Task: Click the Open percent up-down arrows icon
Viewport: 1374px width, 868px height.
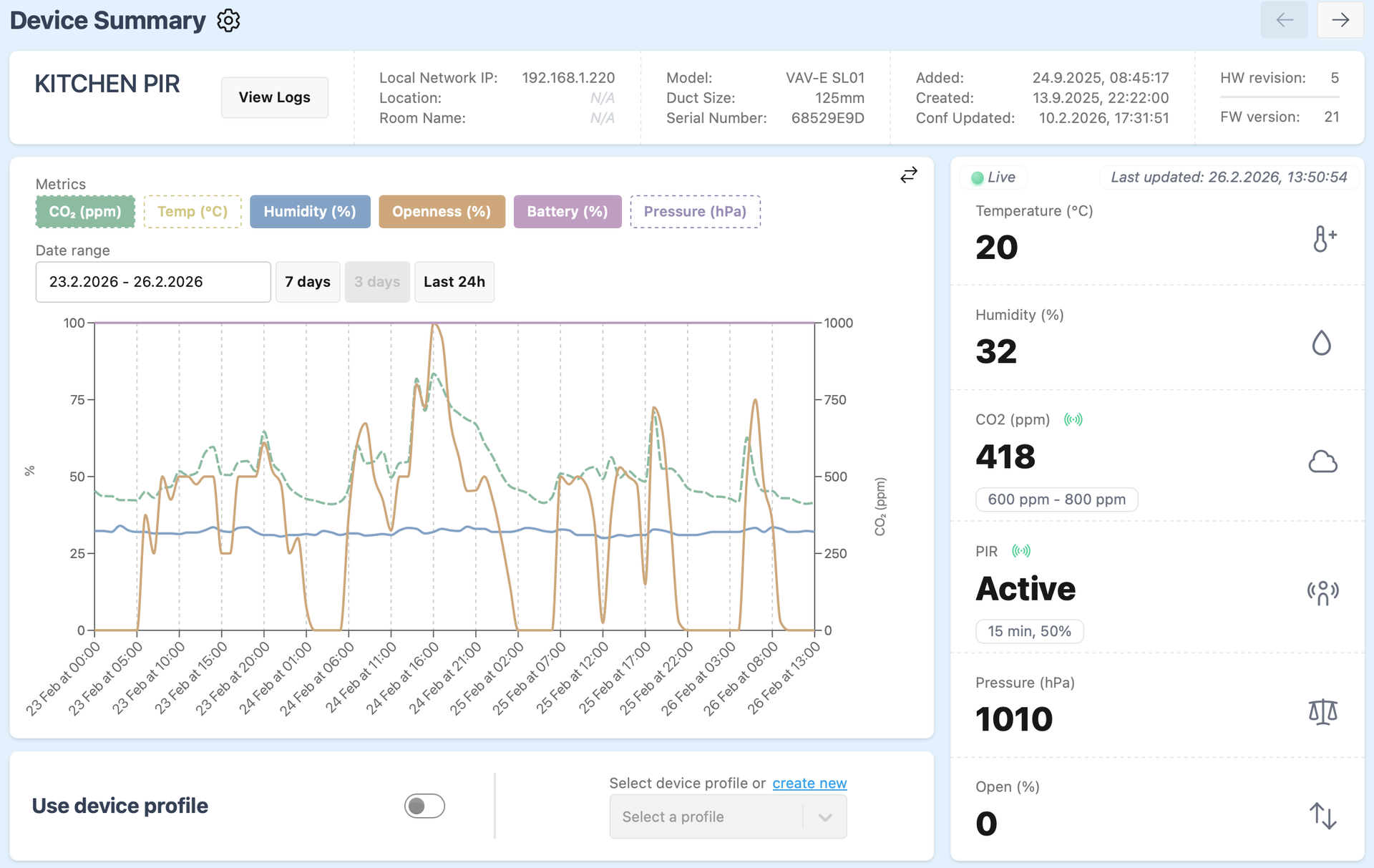Action: pos(1322,816)
